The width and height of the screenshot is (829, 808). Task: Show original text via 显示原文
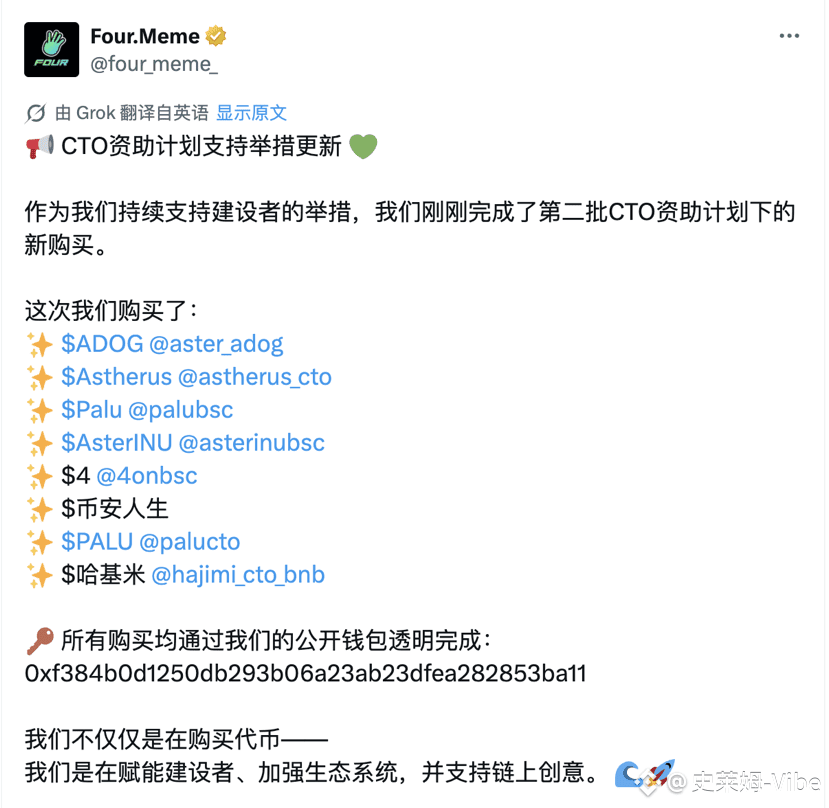coord(252,113)
